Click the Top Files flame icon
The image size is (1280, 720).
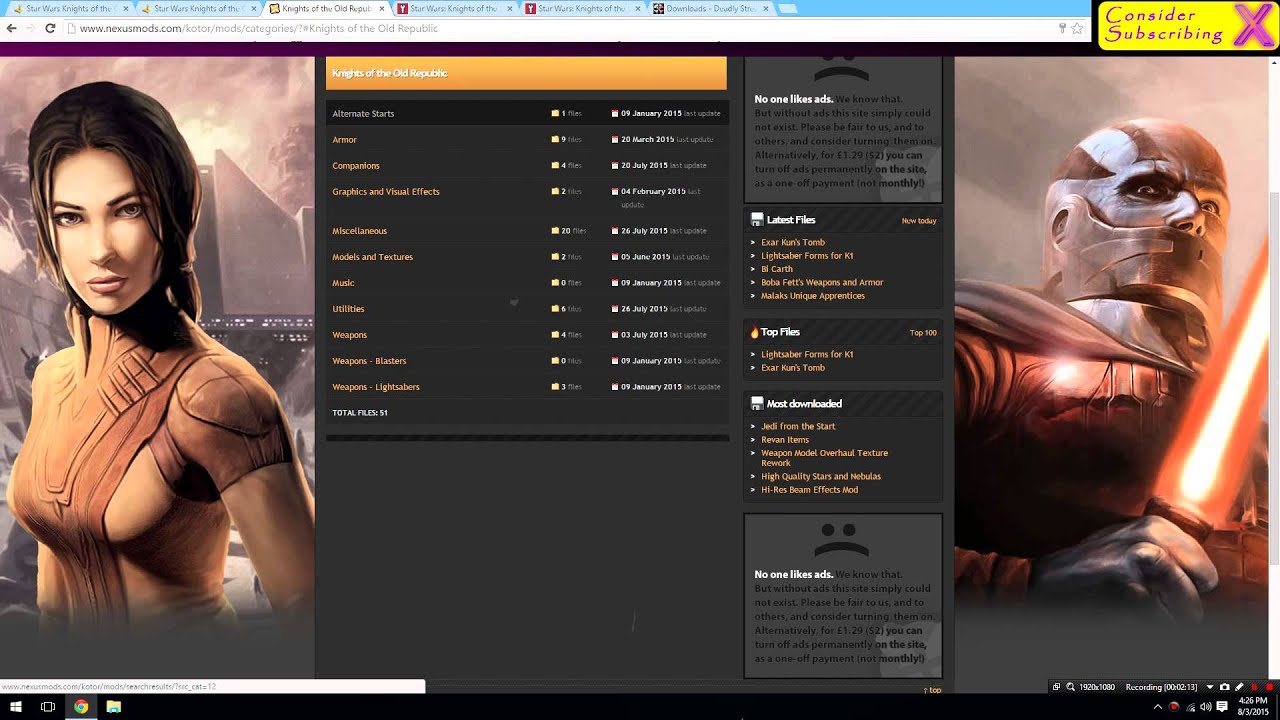(x=755, y=332)
